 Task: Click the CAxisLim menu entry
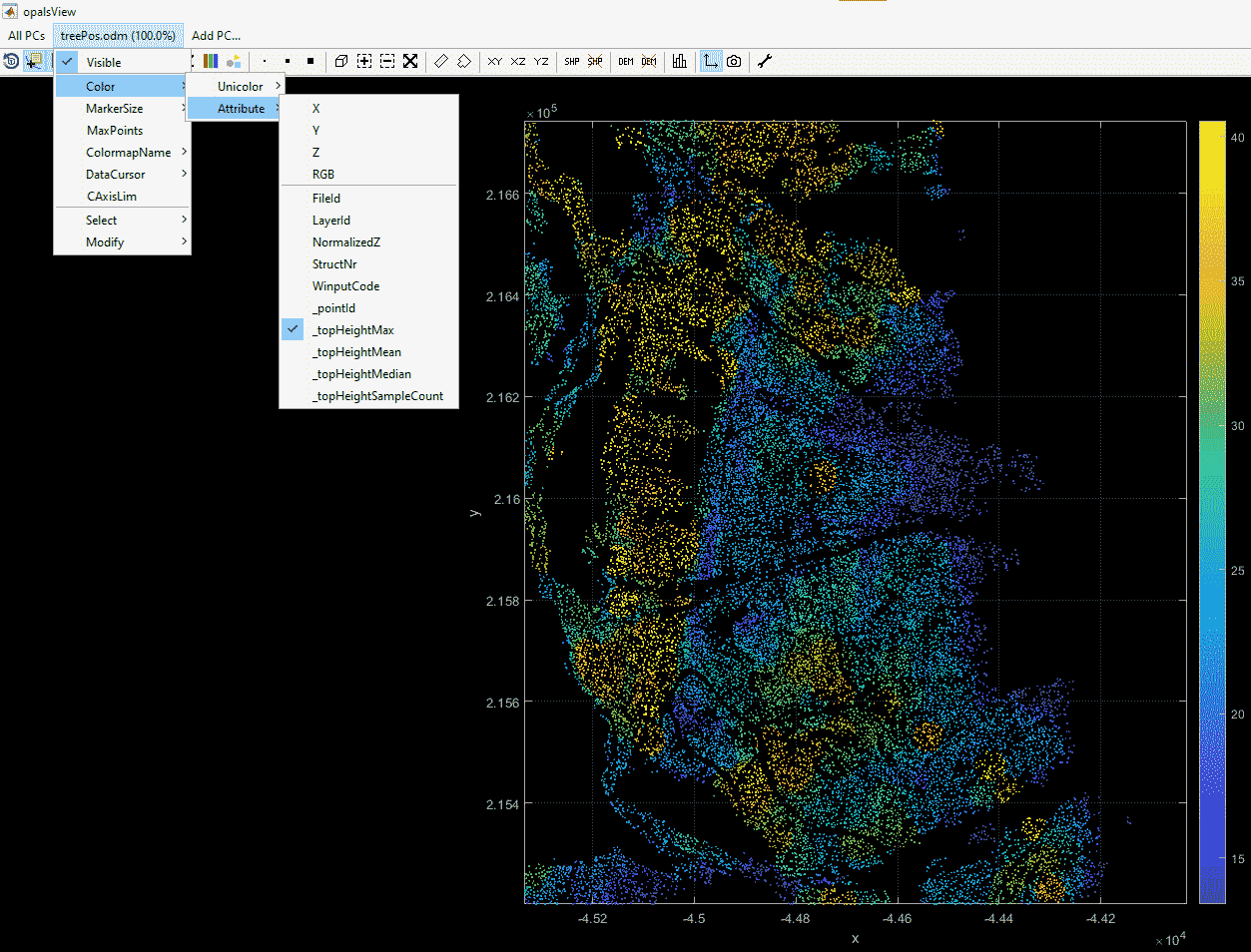pos(112,197)
